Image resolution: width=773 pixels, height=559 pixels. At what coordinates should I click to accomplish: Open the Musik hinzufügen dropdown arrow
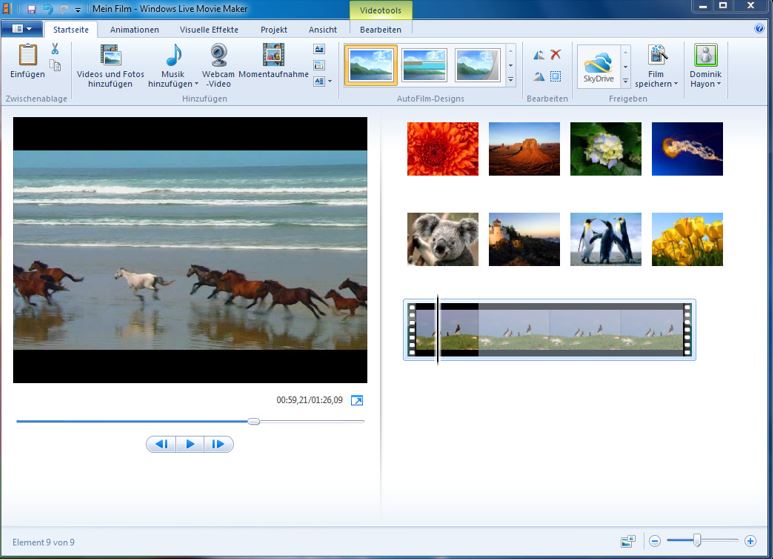(196, 84)
